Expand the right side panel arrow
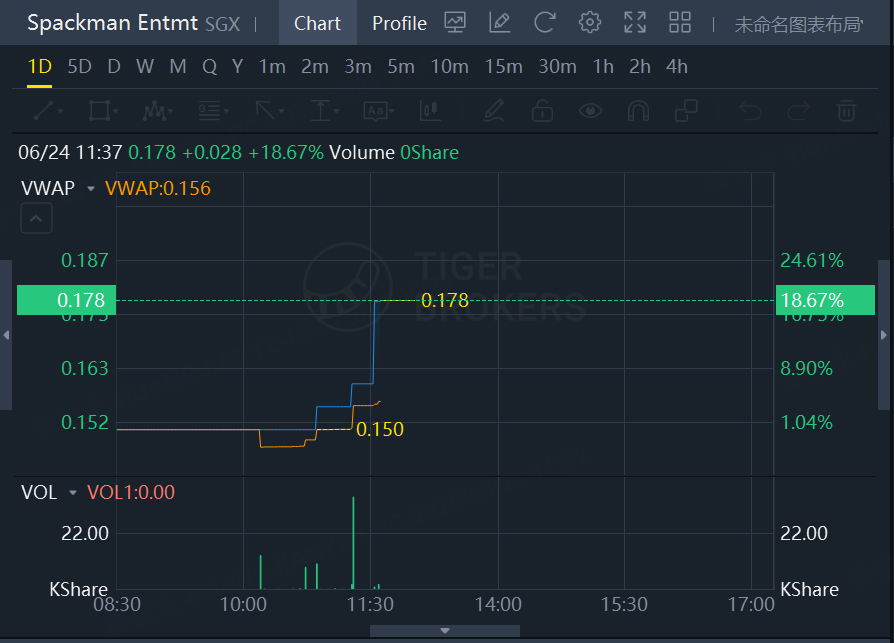This screenshot has width=894, height=643. pos(884,335)
